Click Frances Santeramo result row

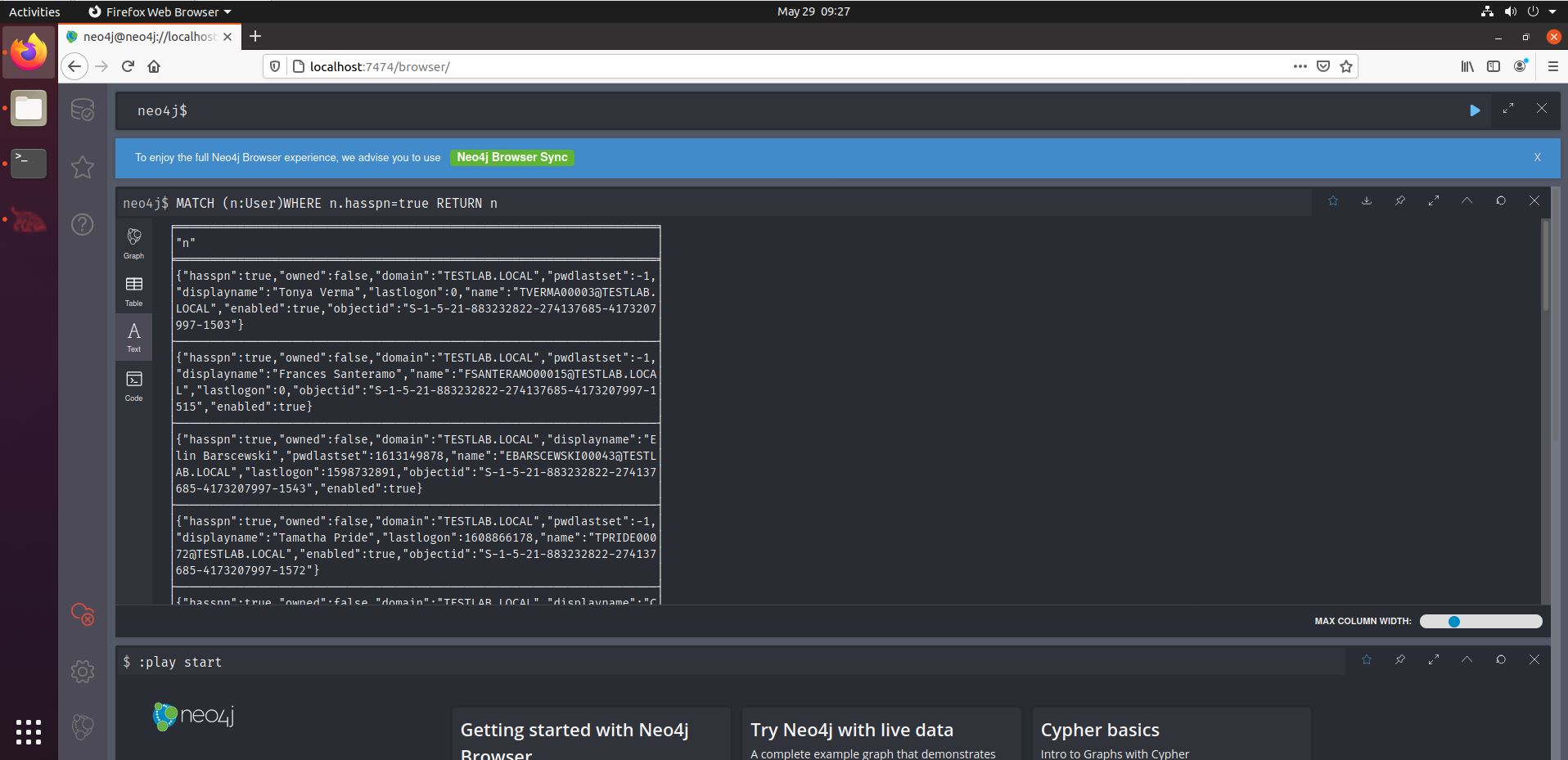[416, 382]
